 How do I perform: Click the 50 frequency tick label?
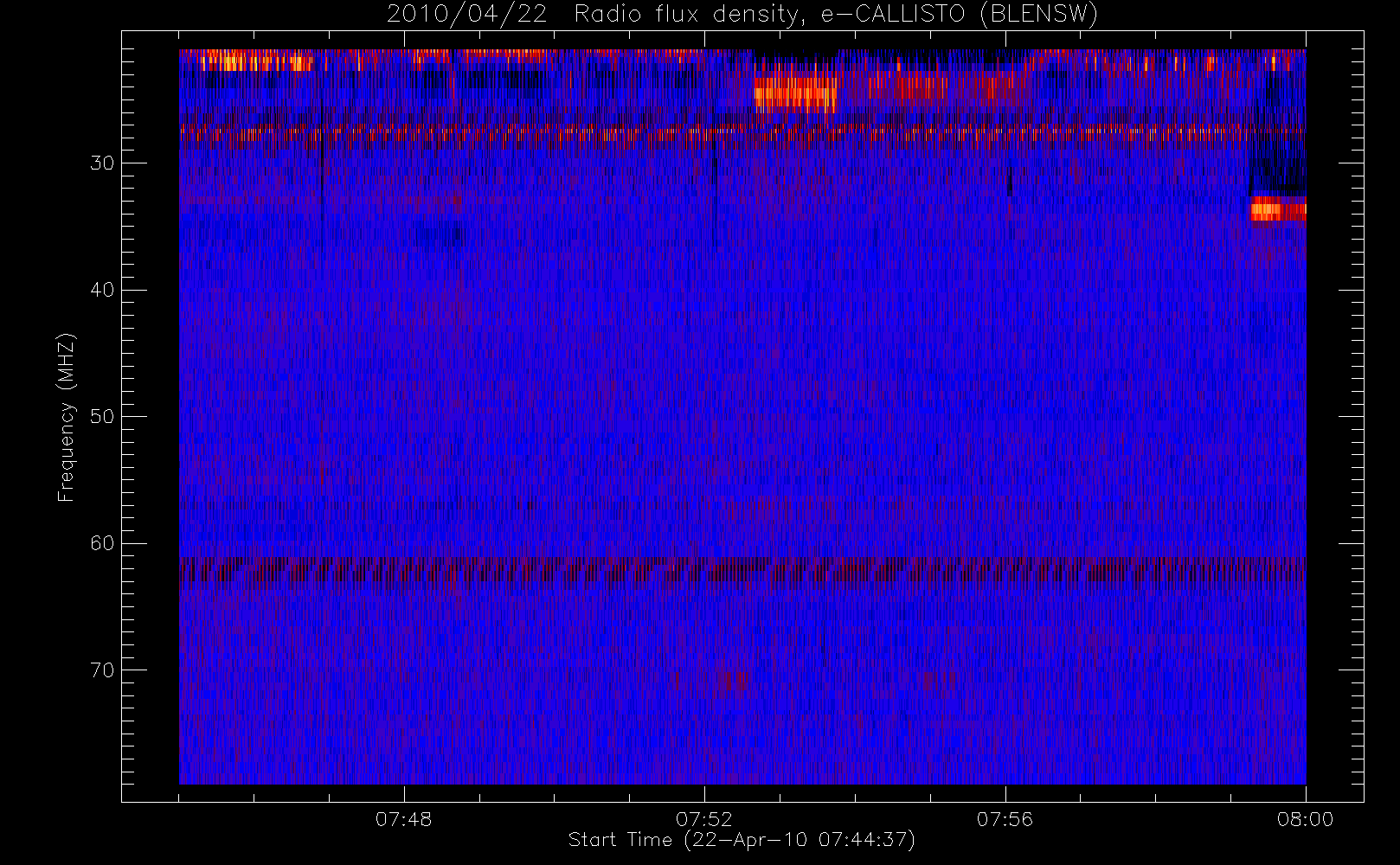pos(102,417)
